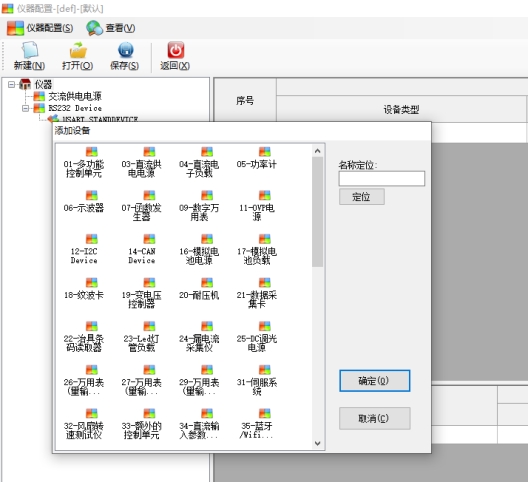The width and height of the screenshot is (528, 482).
Task: Pick the 18-纹波卡 device icon
Action: [91, 283]
